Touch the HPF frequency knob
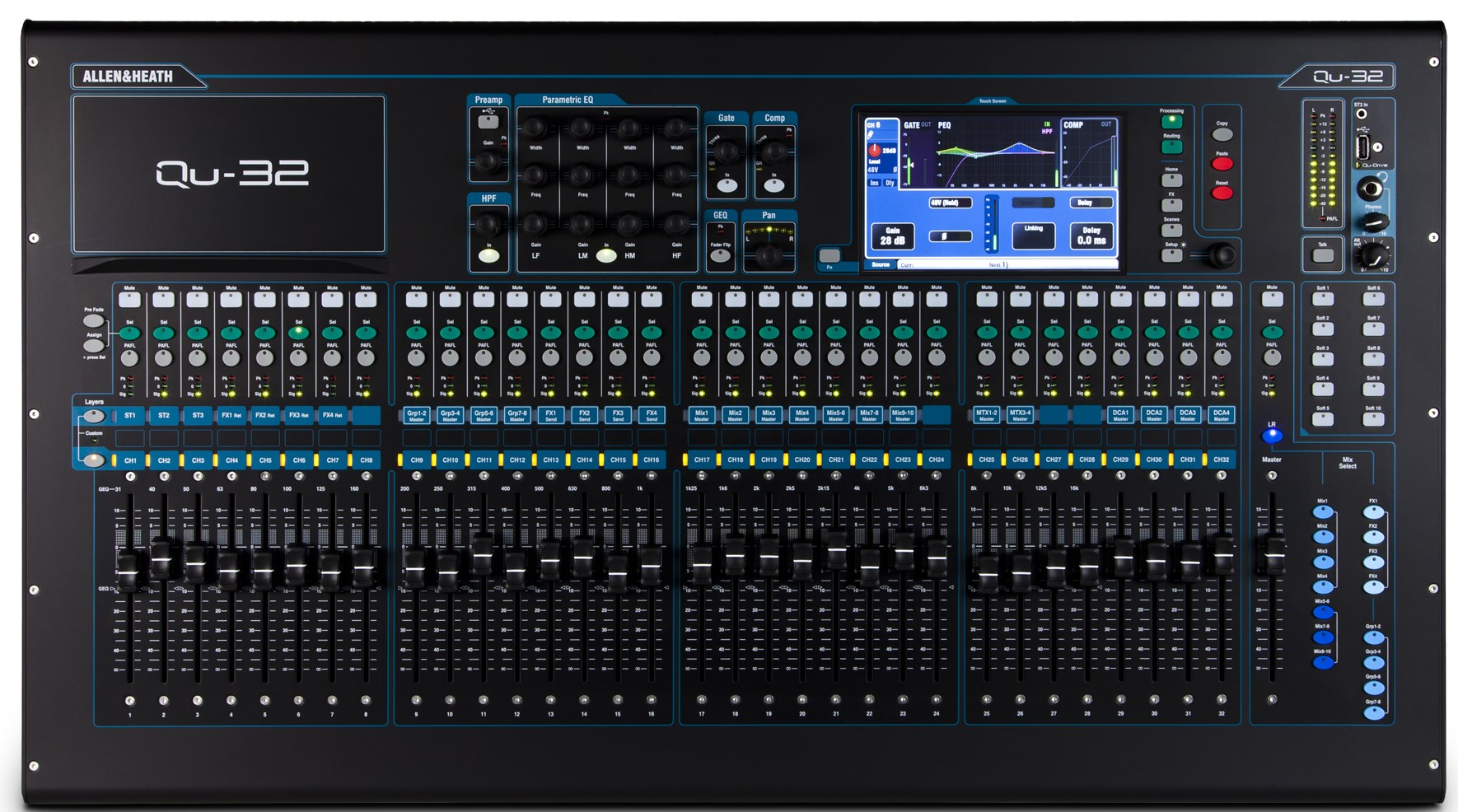 click(x=488, y=223)
